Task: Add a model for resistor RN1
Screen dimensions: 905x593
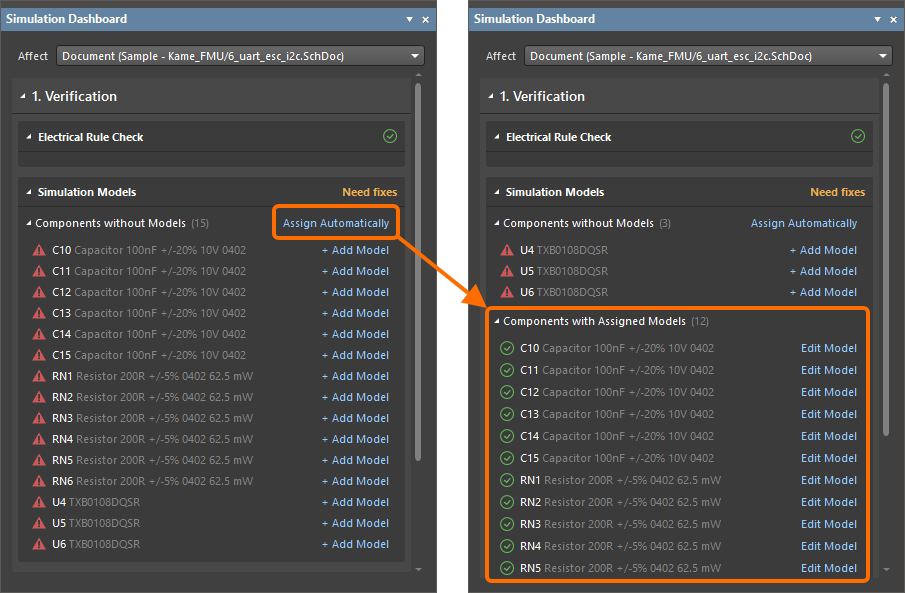Action: tap(355, 376)
